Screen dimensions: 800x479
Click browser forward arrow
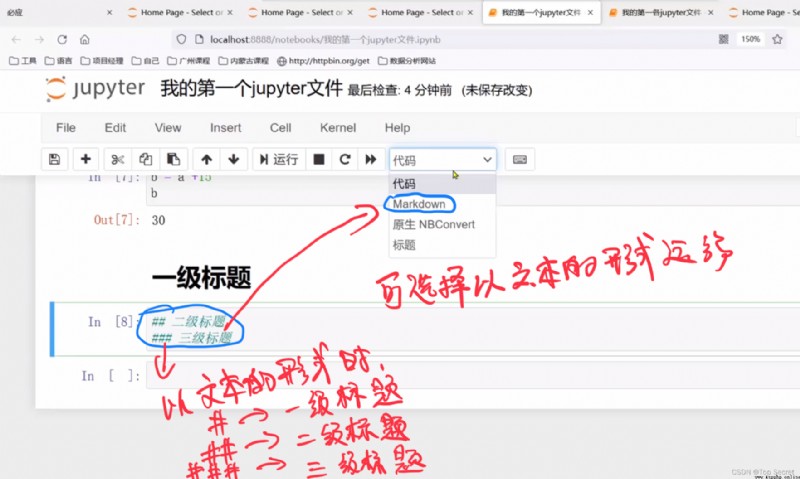39,39
